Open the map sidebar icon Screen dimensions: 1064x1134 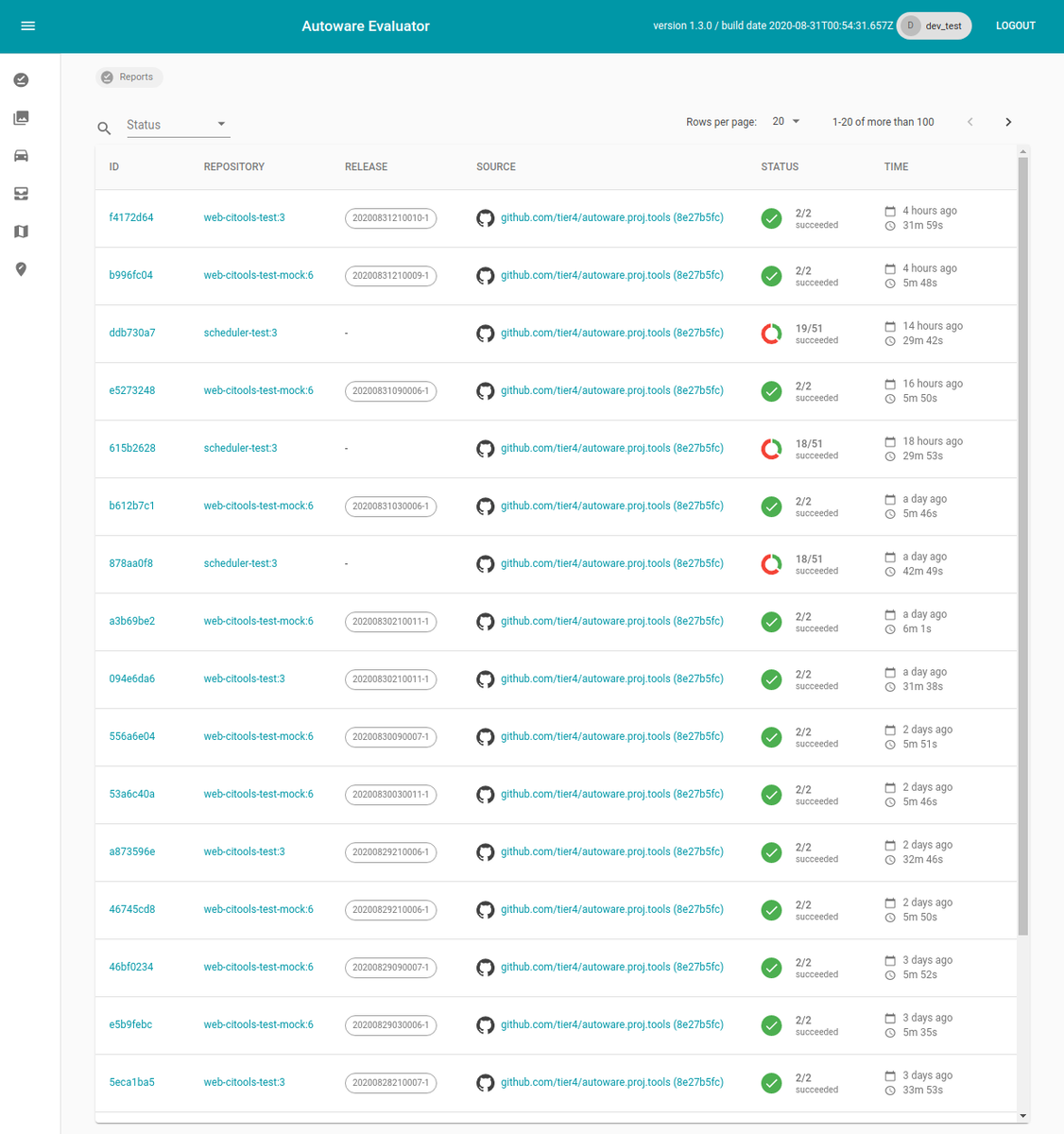(x=21, y=232)
